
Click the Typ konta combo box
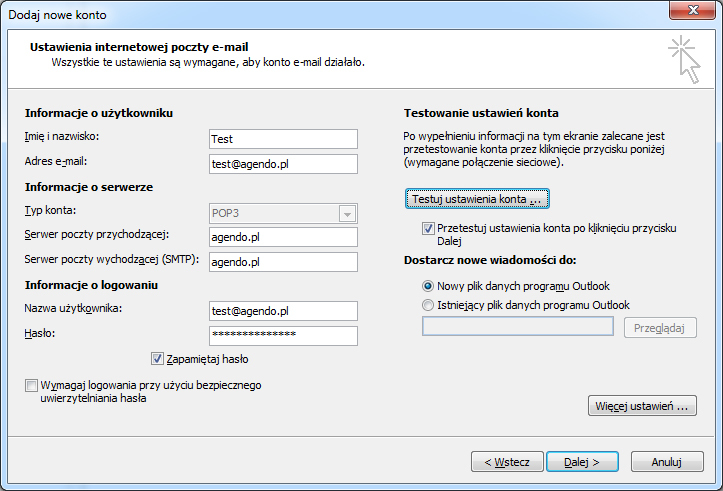coord(283,213)
